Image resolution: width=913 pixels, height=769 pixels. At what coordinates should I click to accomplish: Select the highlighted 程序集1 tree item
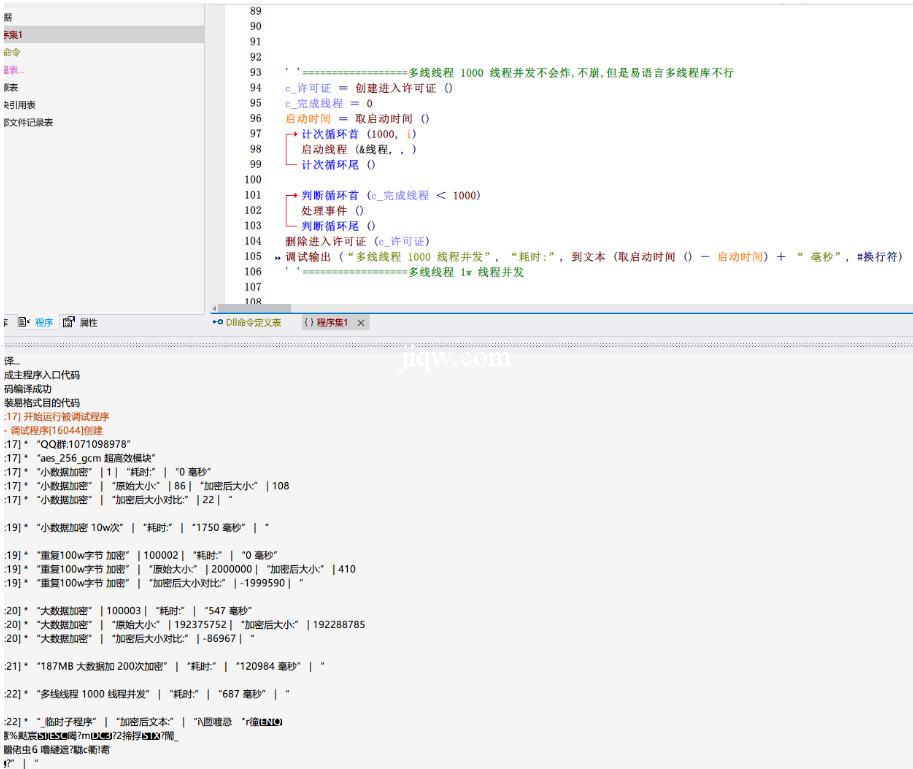(x=14, y=35)
